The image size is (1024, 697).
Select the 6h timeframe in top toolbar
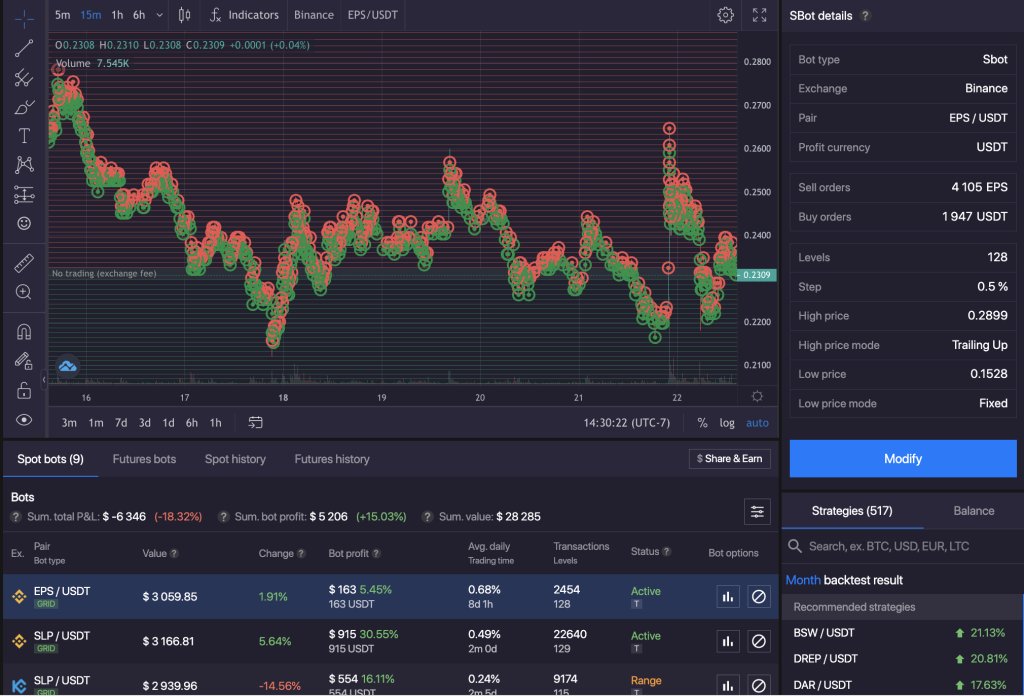point(139,15)
